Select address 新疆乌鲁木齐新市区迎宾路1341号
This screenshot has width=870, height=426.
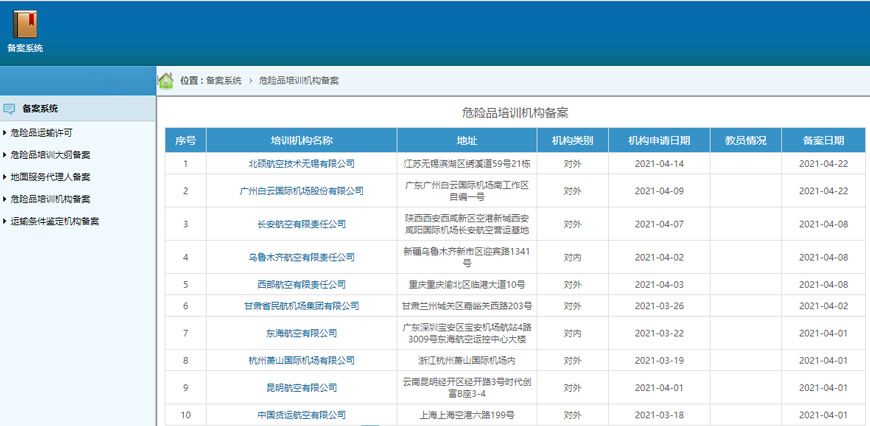pos(467,257)
